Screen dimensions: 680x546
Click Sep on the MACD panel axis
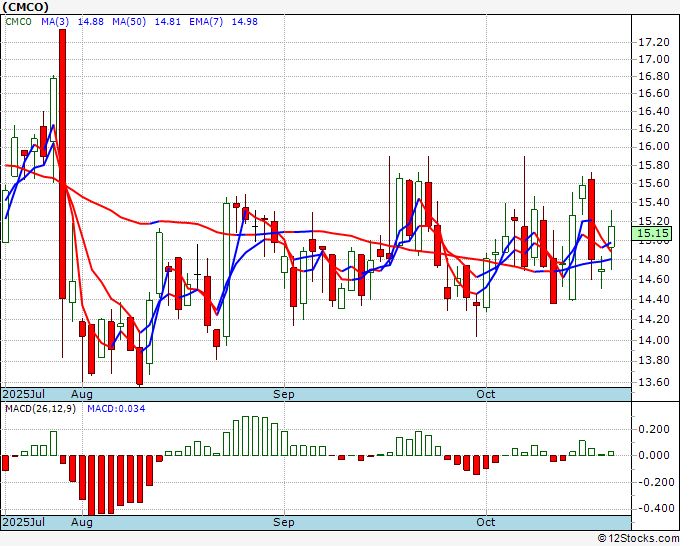coord(284,522)
